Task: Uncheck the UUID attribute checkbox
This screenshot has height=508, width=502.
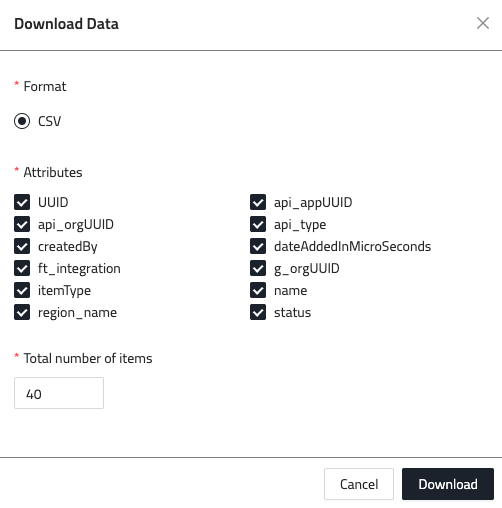Action: pyautogui.click(x=22, y=202)
